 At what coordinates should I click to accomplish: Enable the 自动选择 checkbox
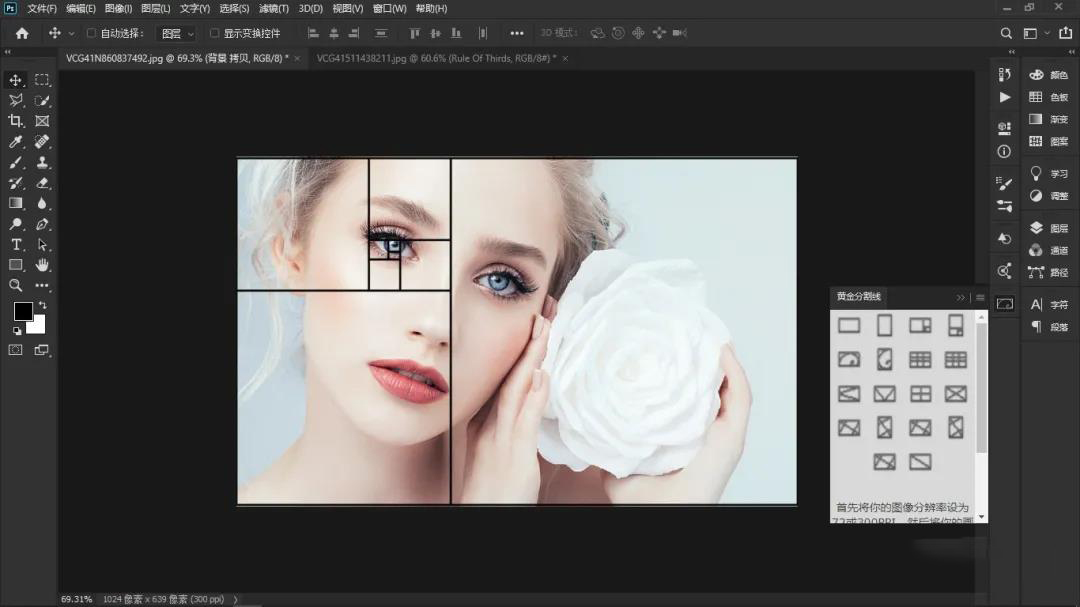coord(91,33)
